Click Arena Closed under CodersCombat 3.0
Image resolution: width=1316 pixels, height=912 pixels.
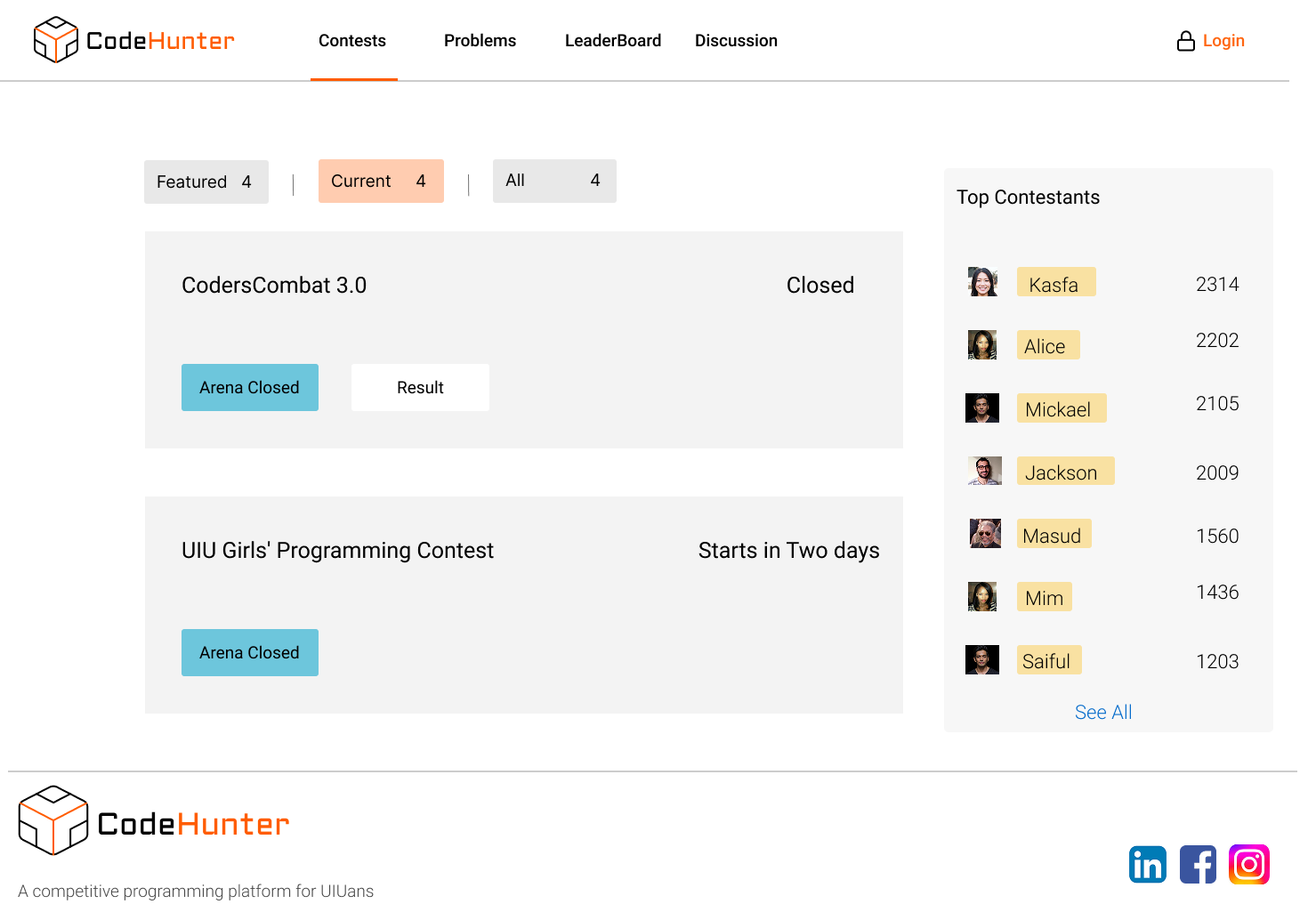click(249, 388)
